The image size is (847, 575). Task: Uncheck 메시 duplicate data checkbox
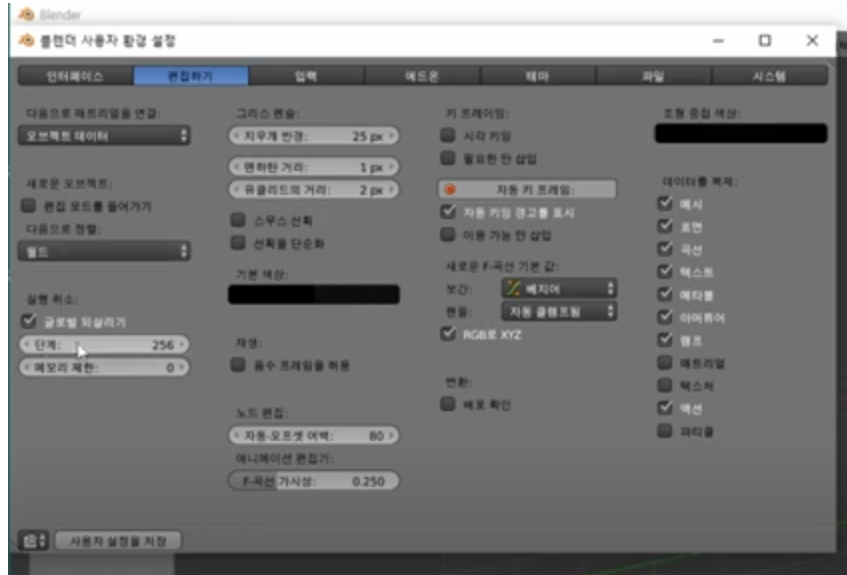pyautogui.click(x=665, y=203)
